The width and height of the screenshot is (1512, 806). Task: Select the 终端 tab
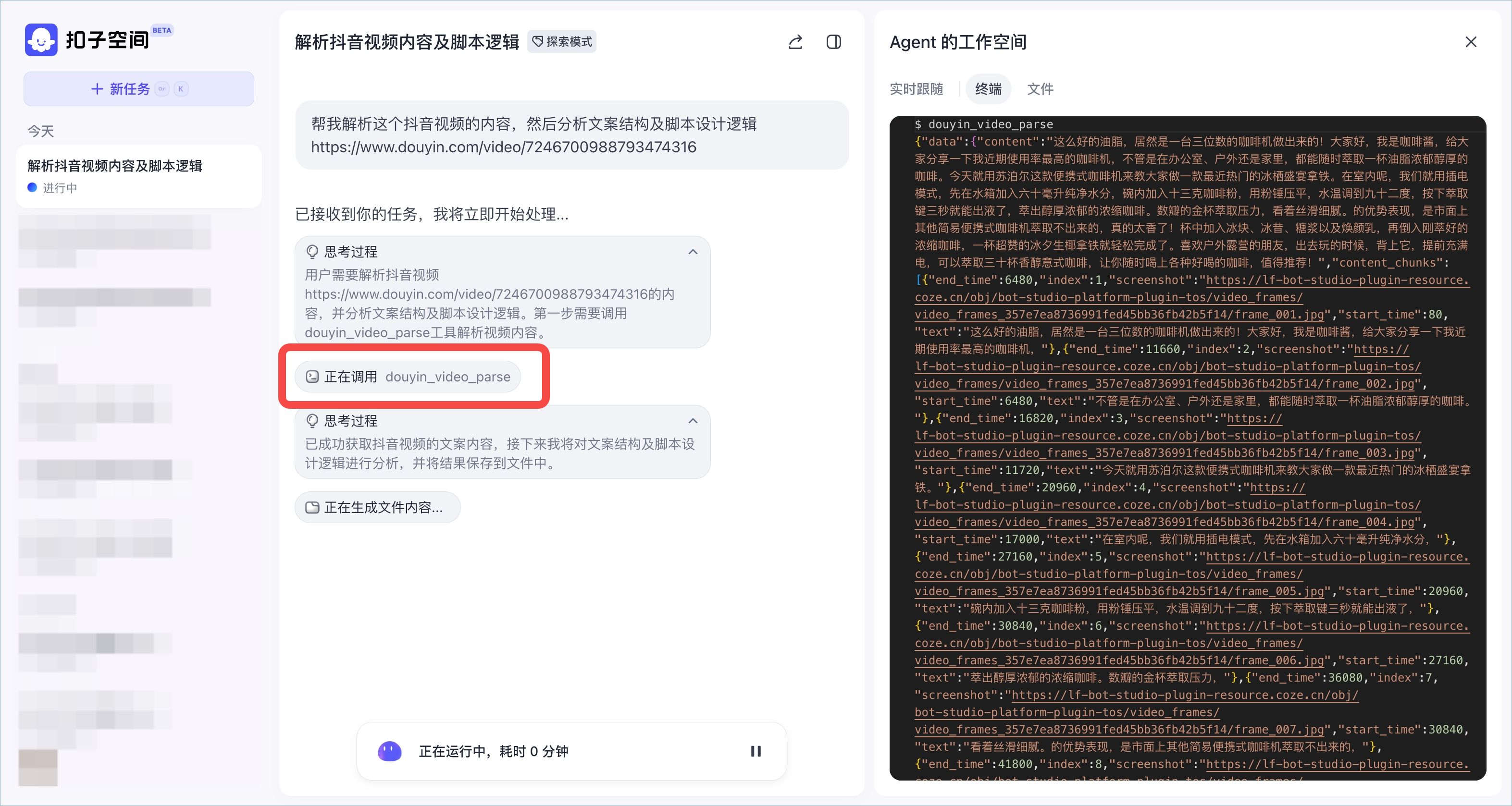pos(989,88)
